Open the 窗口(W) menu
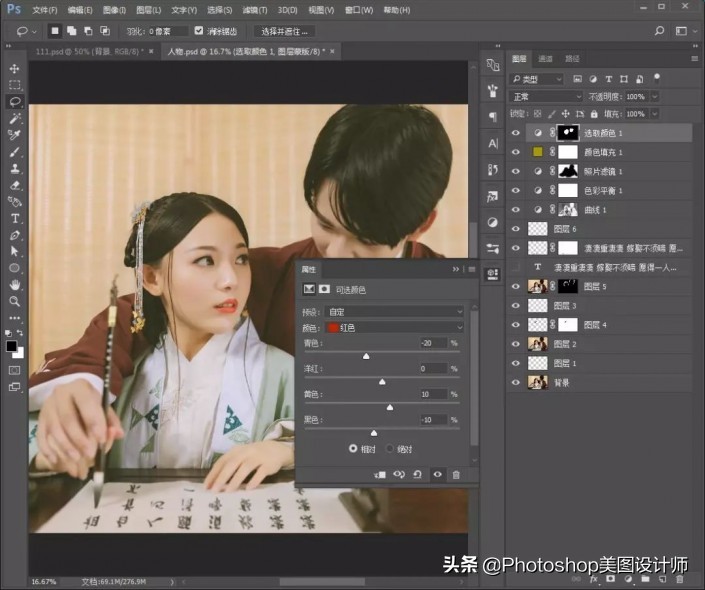Viewport: 705px width, 590px height. click(359, 10)
